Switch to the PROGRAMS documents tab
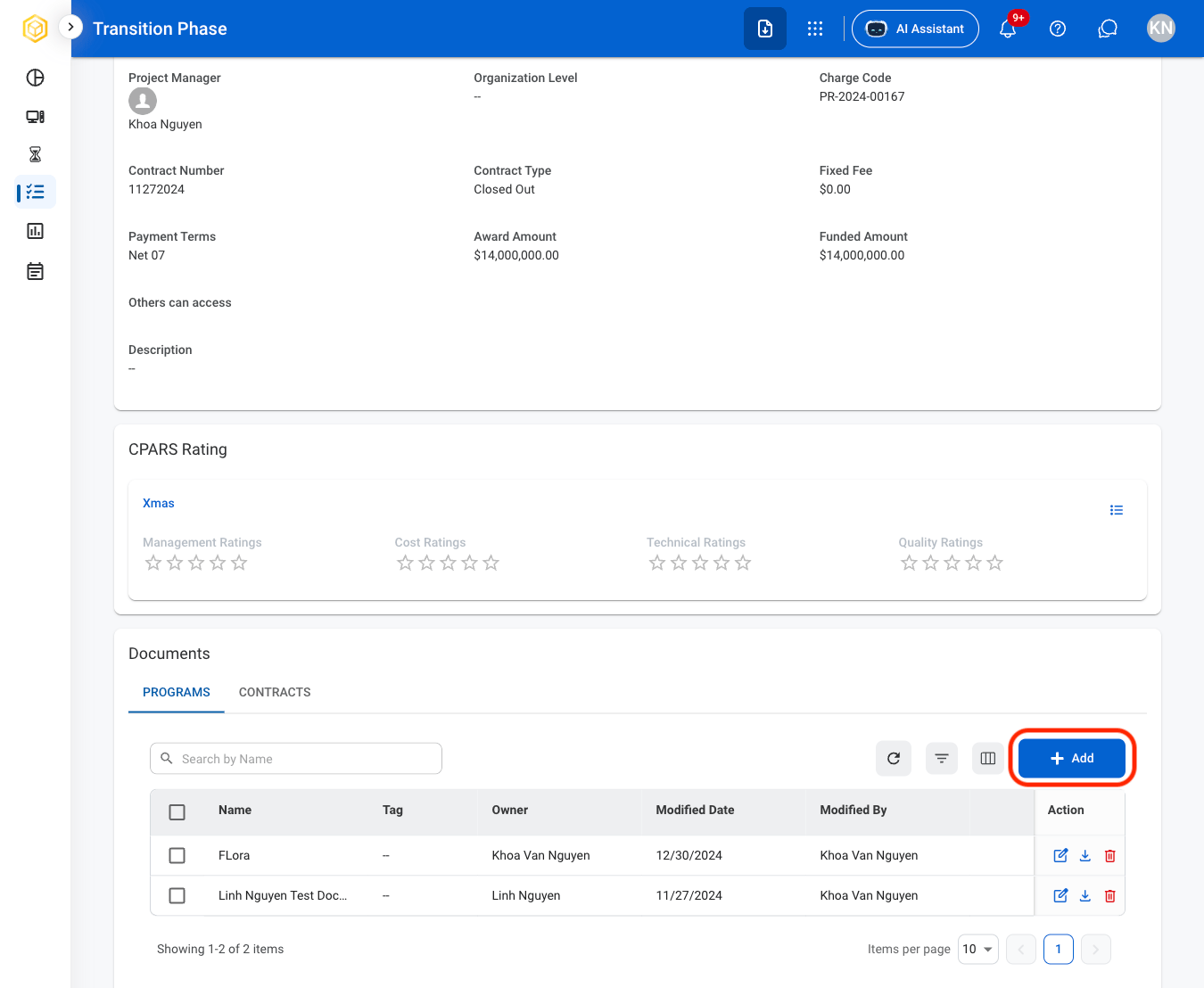The width and height of the screenshot is (1204, 988). 177,692
